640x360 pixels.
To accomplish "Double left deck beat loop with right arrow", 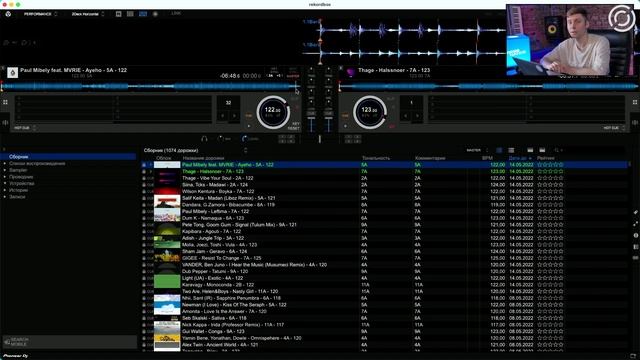I will (234, 116).
